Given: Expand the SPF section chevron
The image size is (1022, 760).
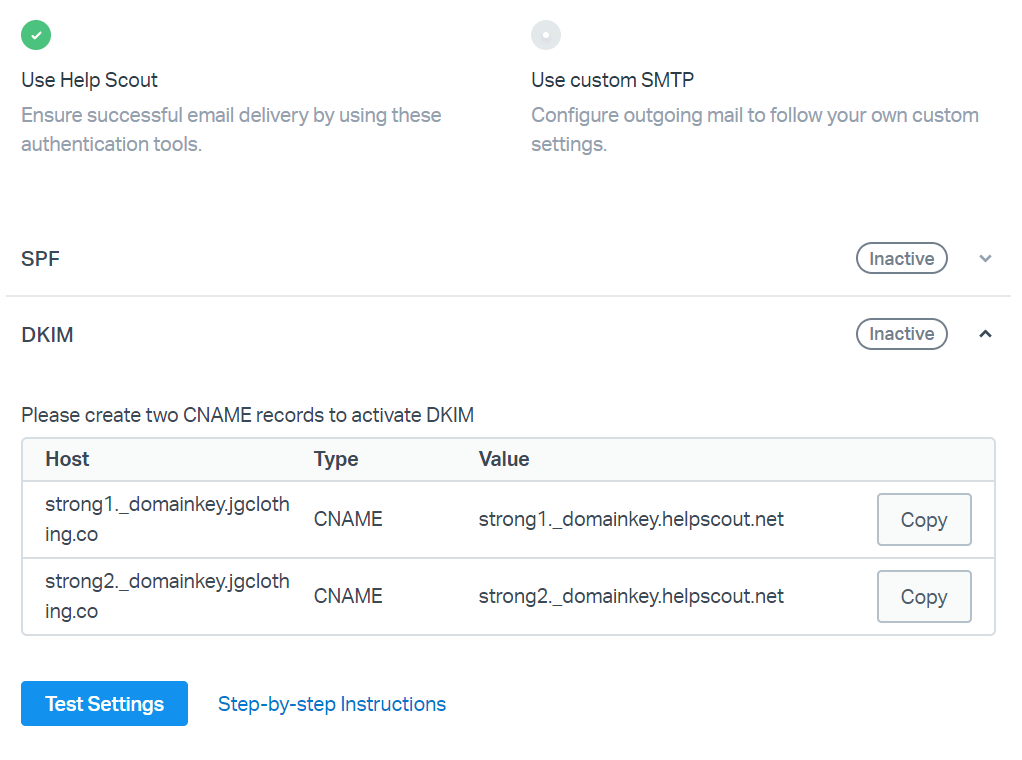Looking at the screenshot, I should [x=985, y=259].
